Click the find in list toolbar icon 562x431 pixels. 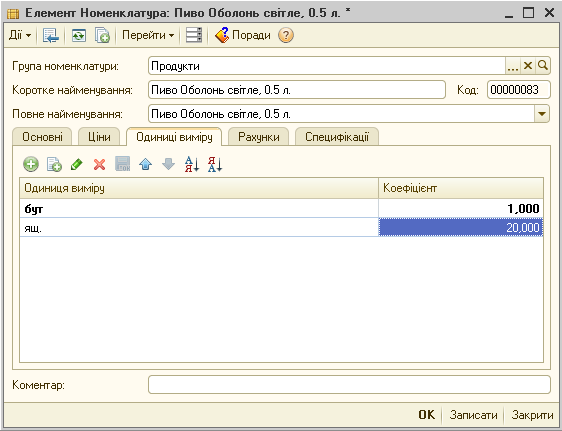point(51,35)
